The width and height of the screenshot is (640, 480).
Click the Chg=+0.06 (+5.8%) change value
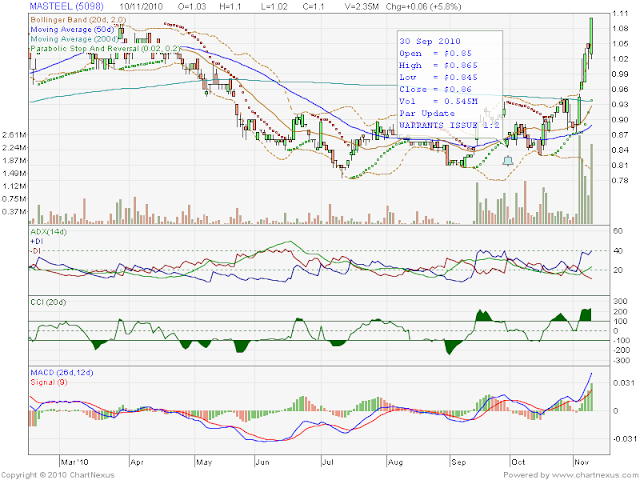tap(424, 7)
